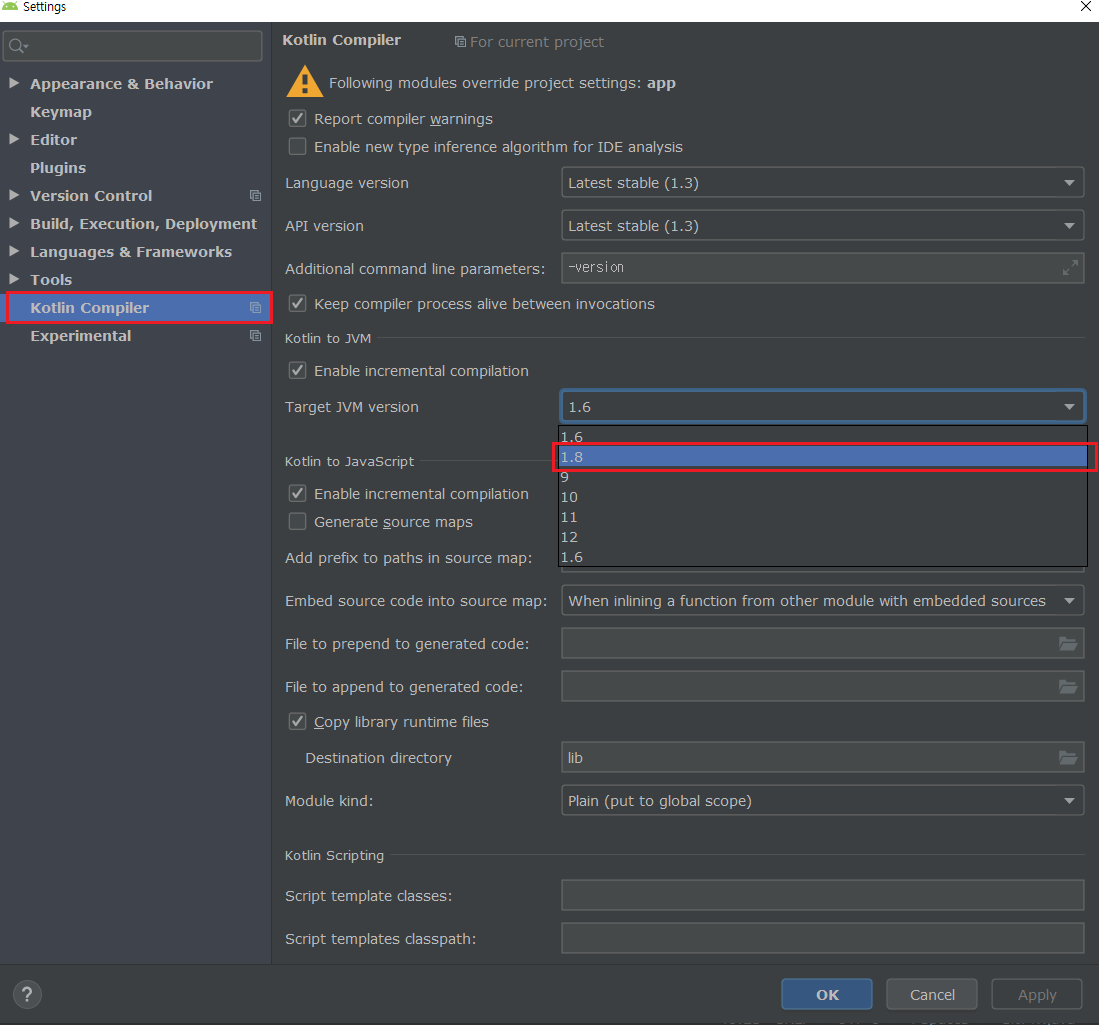The width and height of the screenshot is (1099, 1025).
Task: Select the last 1.6 list option
Action: pyautogui.click(x=823, y=557)
